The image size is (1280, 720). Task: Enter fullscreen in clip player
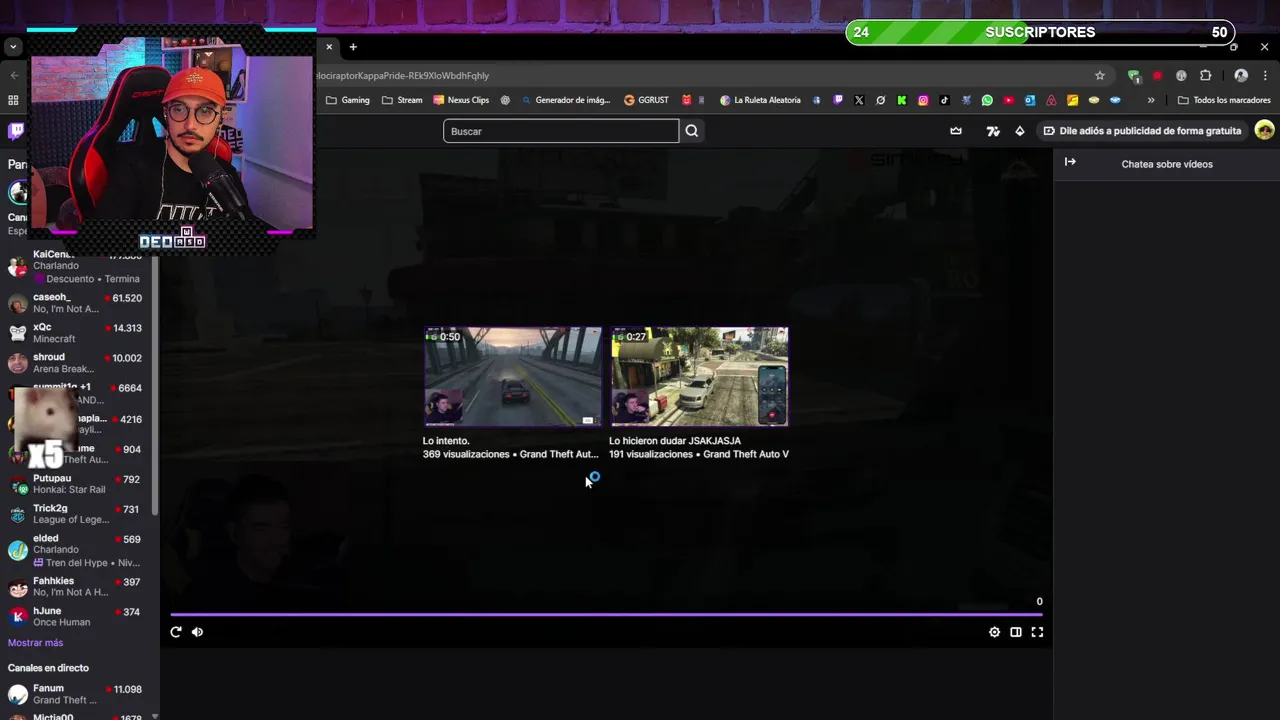1037,632
